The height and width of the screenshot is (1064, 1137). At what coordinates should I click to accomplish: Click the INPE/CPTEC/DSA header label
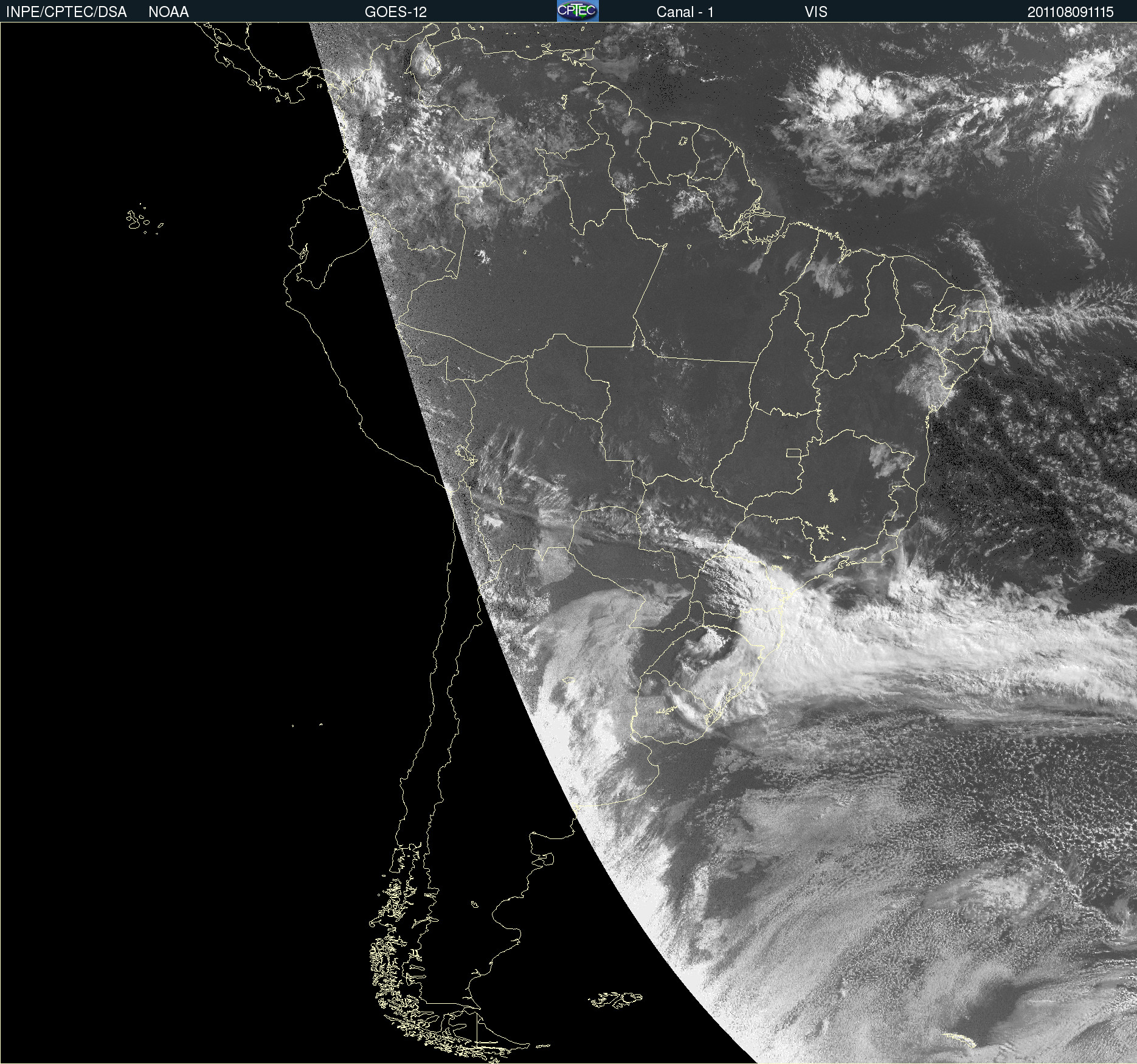point(66,12)
